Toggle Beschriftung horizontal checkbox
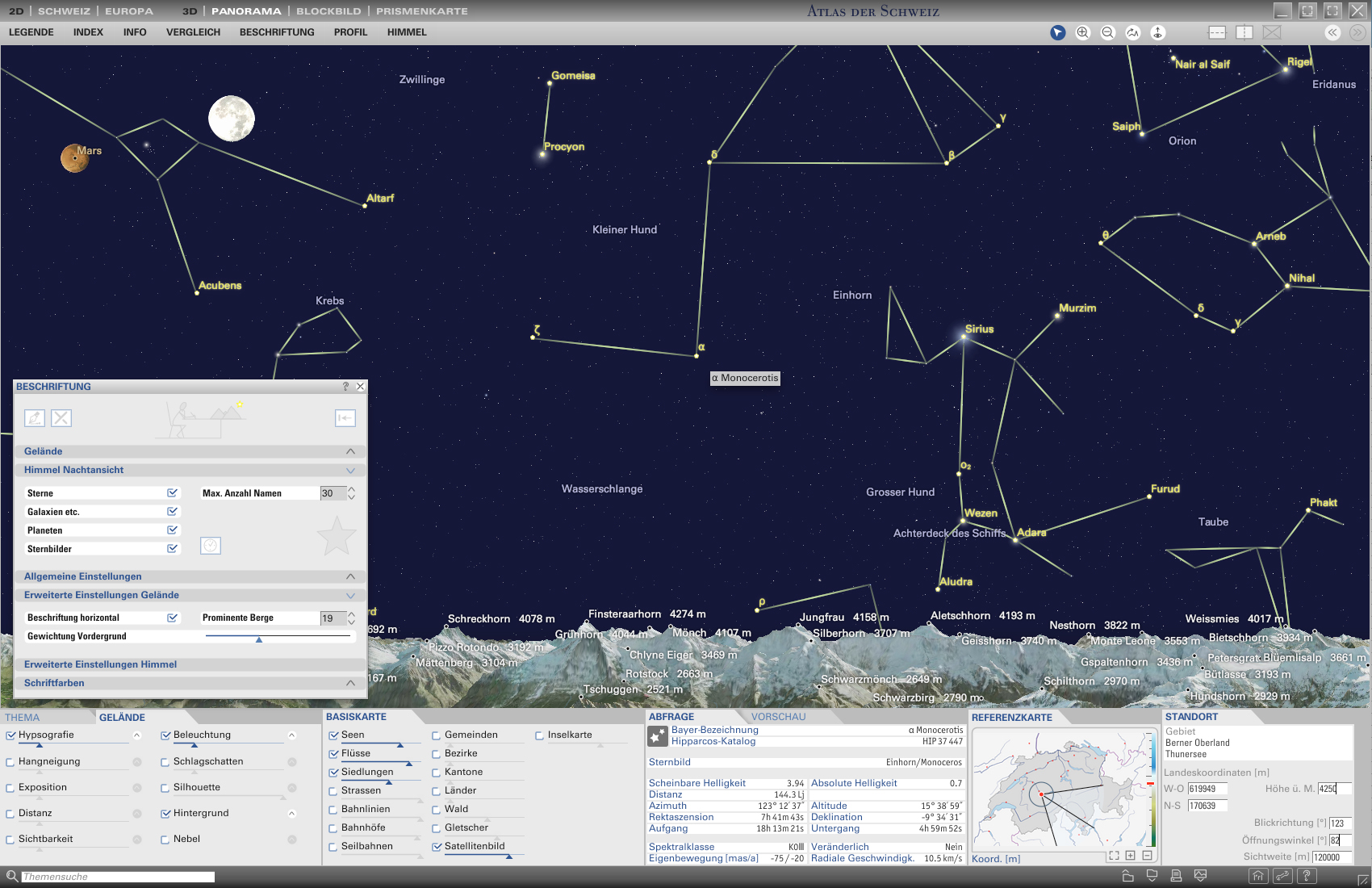The image size is (1372, 888). (172, 618)
